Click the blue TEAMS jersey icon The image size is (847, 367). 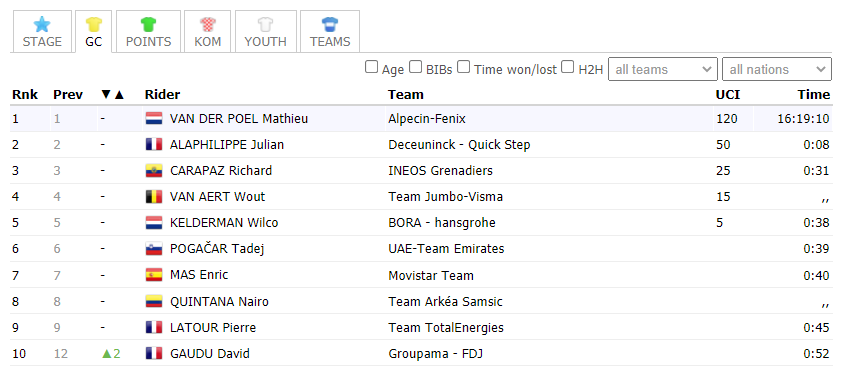[330, 24]
